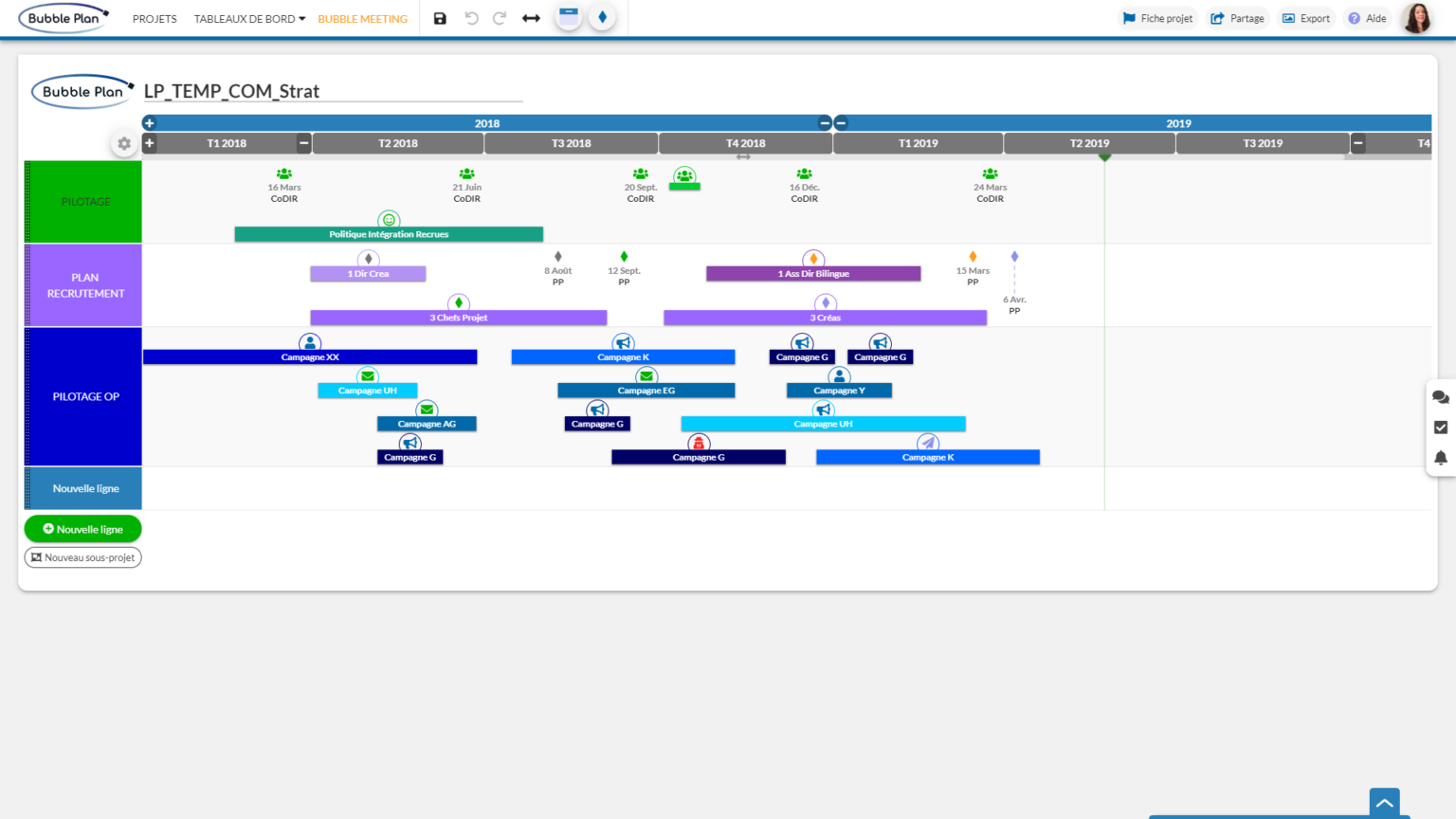Toggle the milestone diamond display button
This screenshot has width=1456, height=819.
(602, 17)
